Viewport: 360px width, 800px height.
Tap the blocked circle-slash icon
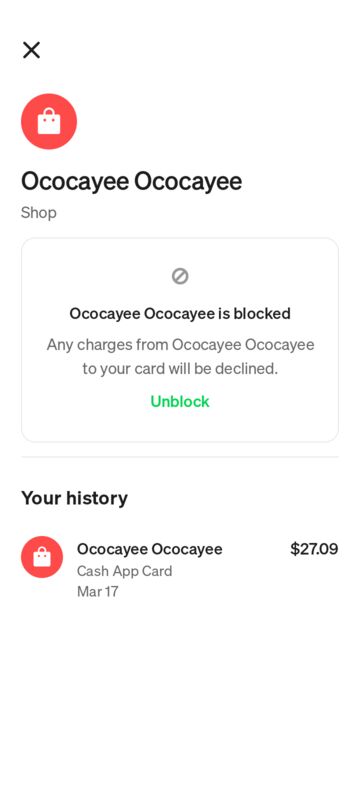click(180, 277)
